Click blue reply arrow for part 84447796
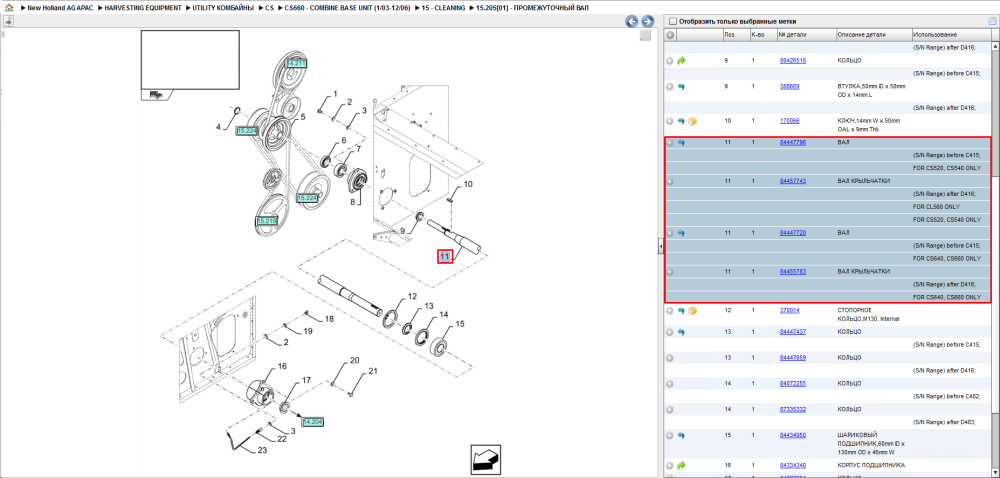 pos(681,143)
